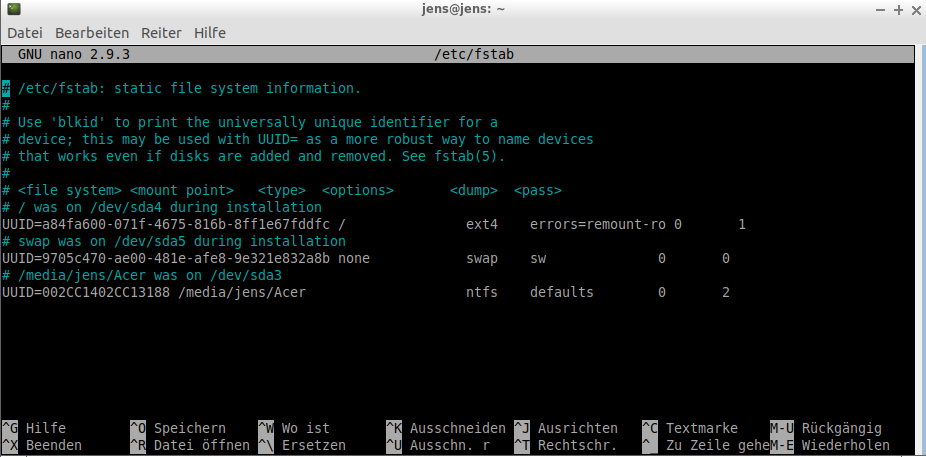Click the ntfs type on the Acer line
The height and width of the screenshot is (457, 926).
(482, 292)
